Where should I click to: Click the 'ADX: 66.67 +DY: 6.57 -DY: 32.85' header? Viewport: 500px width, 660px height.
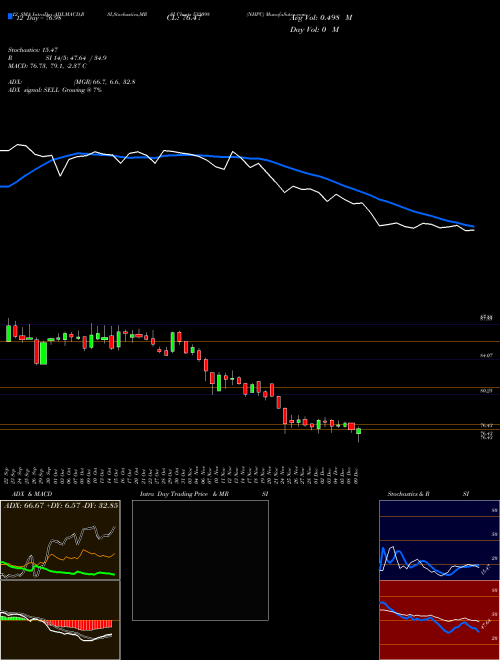click(61, 506)
